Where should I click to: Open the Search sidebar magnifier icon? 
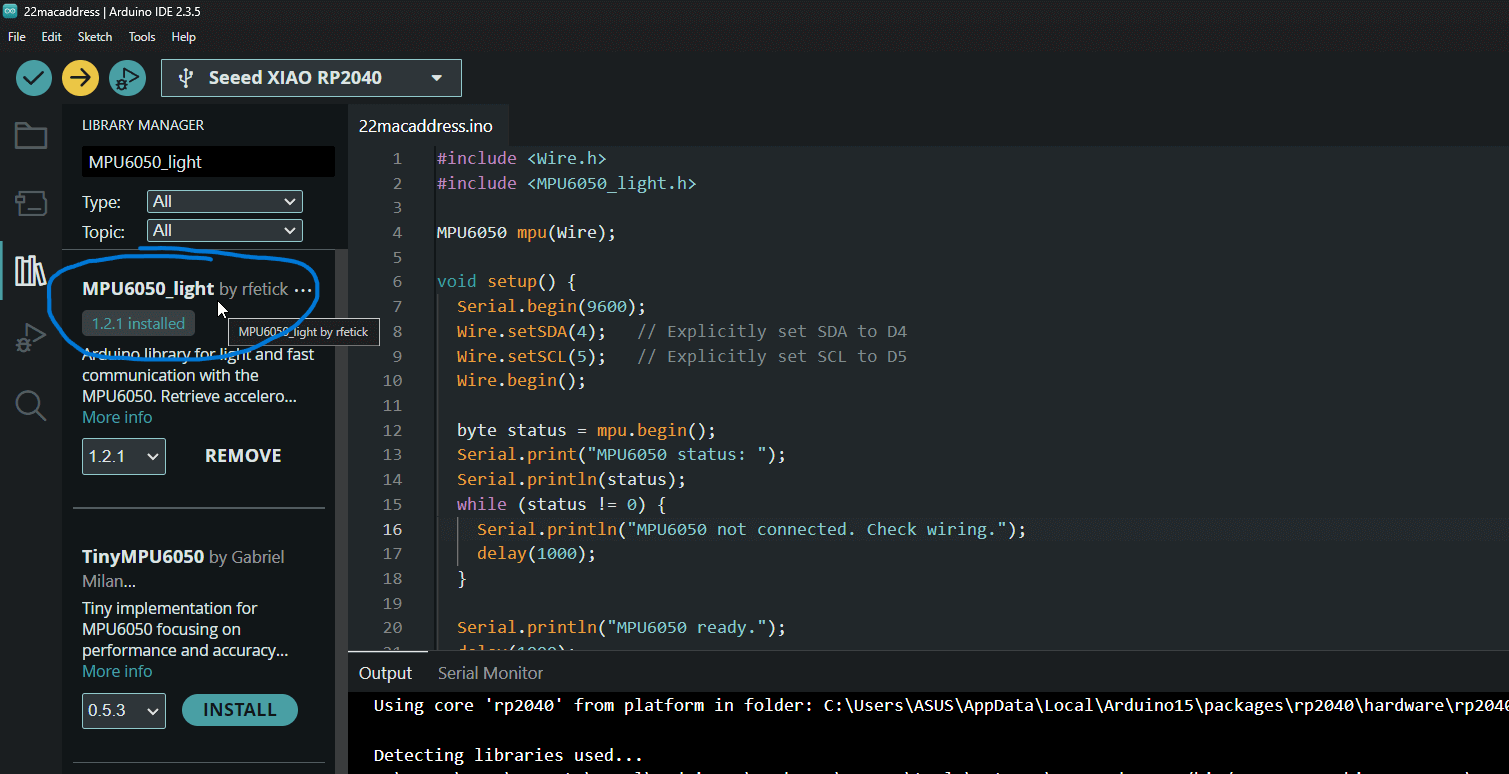click(x=31, y=405)
